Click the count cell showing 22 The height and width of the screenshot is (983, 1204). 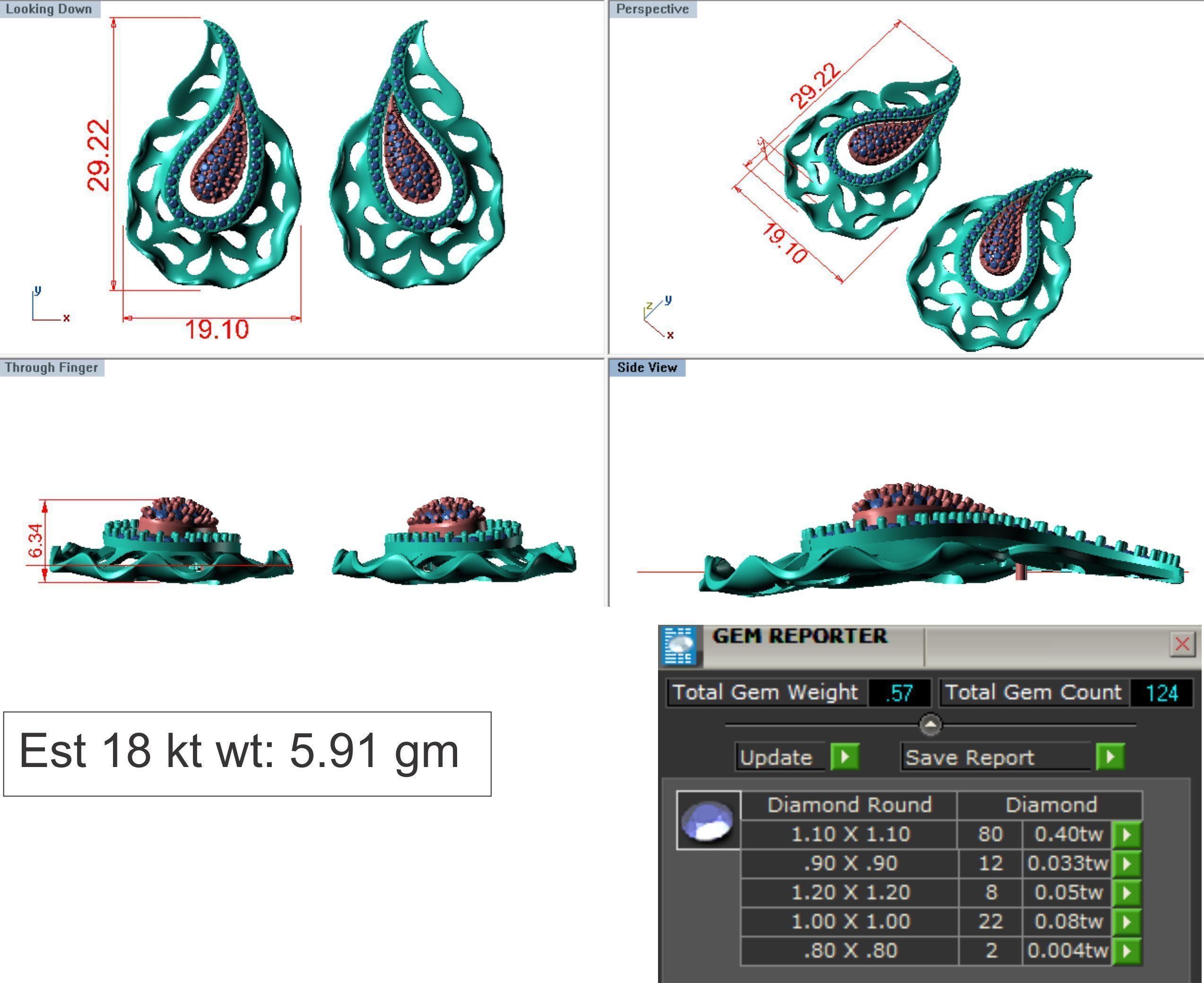[990, 921]
